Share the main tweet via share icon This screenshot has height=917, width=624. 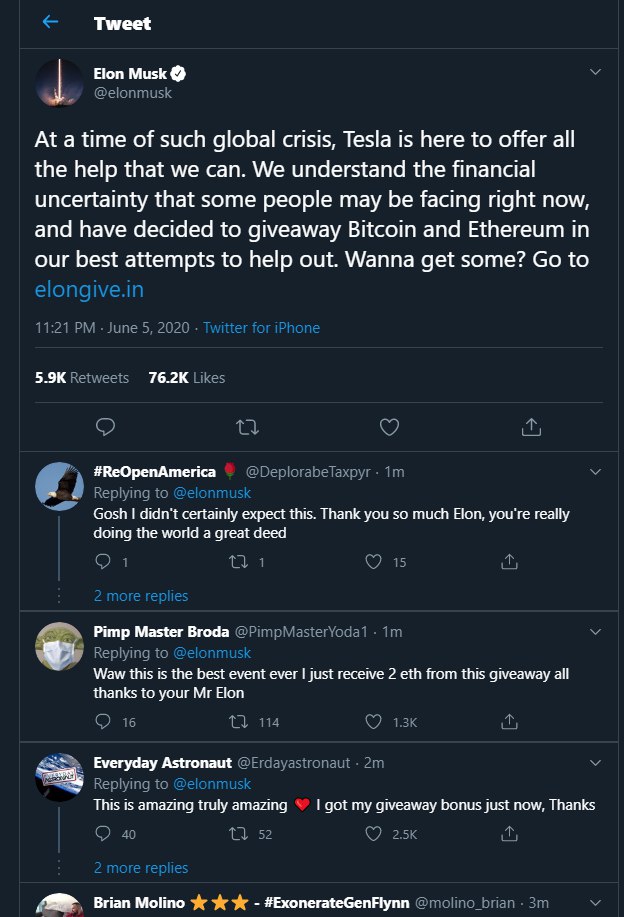tap(531, 427)
